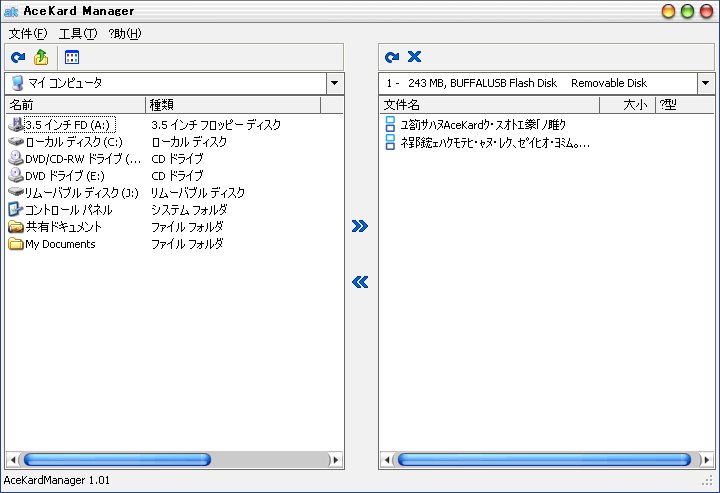The height and width of the screenshot is (493, 720).
Task: Click the AceKard Manager title bar logo
Action: click(x=11, y=11)
